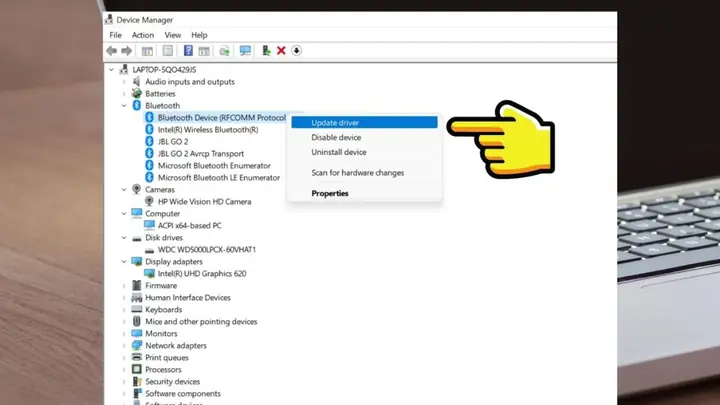Select HP Wide Vision HD Camera

pyautogui.click(x=204, y=201)
